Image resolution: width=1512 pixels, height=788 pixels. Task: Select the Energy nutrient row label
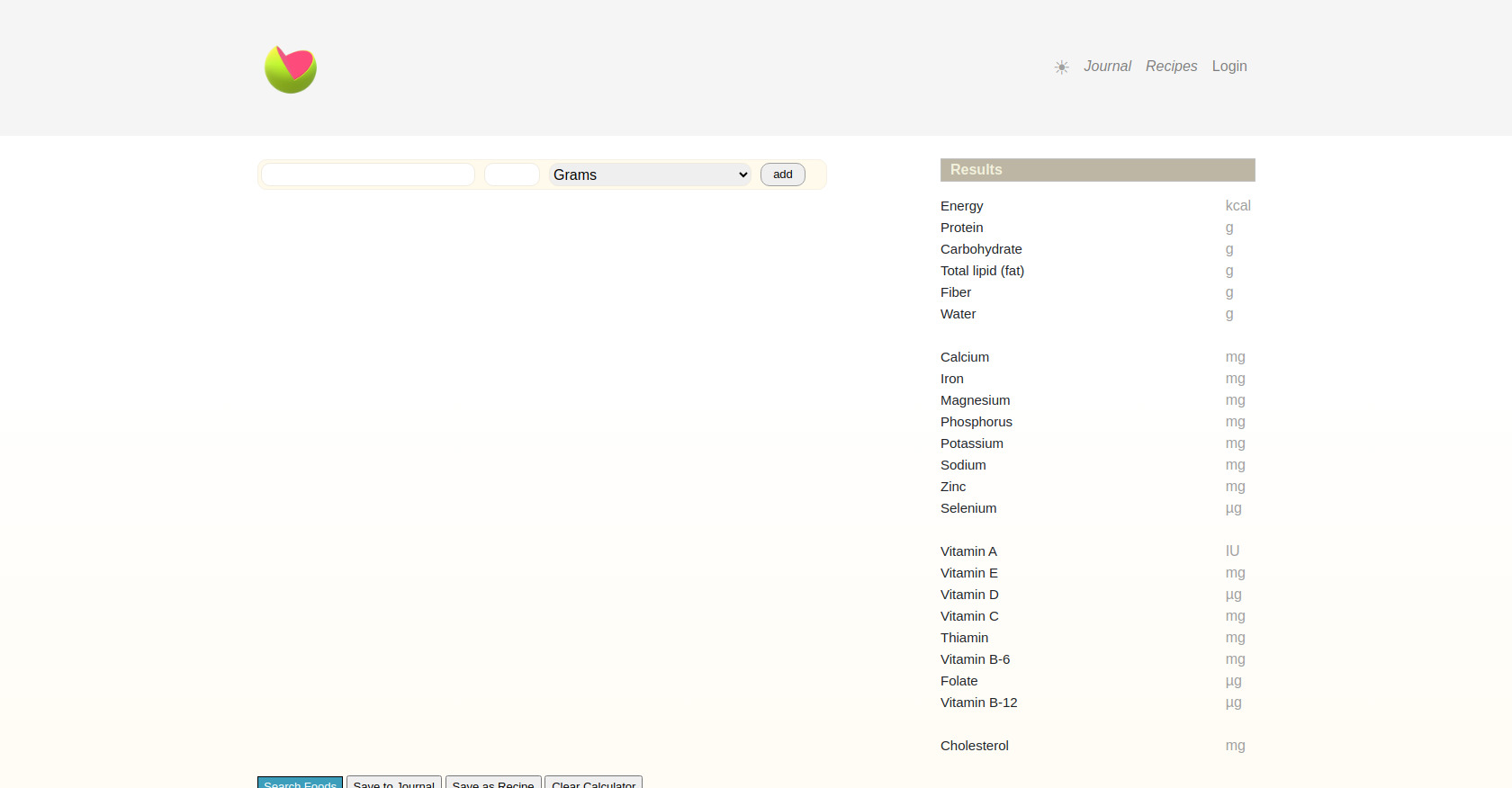pyautogui.click(x=961, y=206)
